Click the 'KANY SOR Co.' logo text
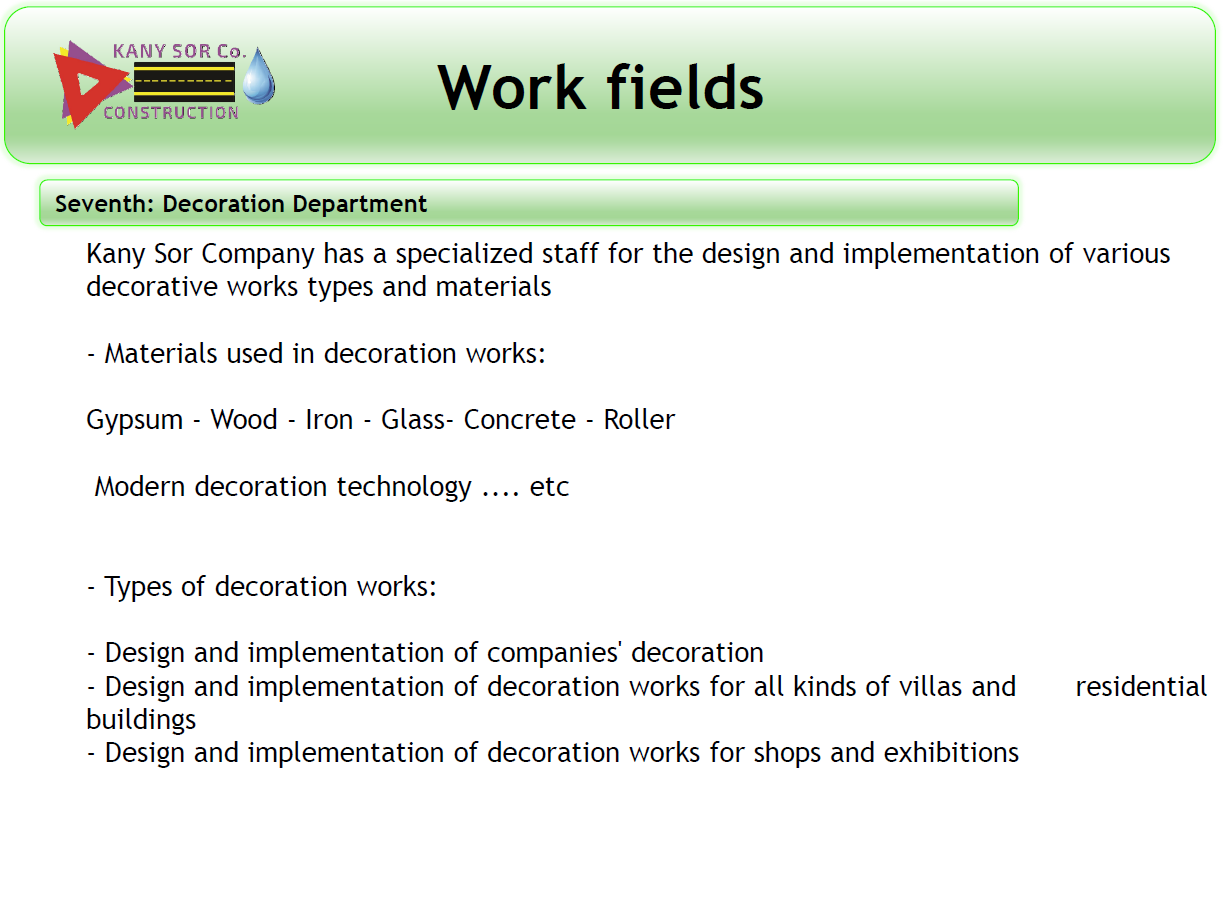 pyautogui.click(x=179, y=51)
